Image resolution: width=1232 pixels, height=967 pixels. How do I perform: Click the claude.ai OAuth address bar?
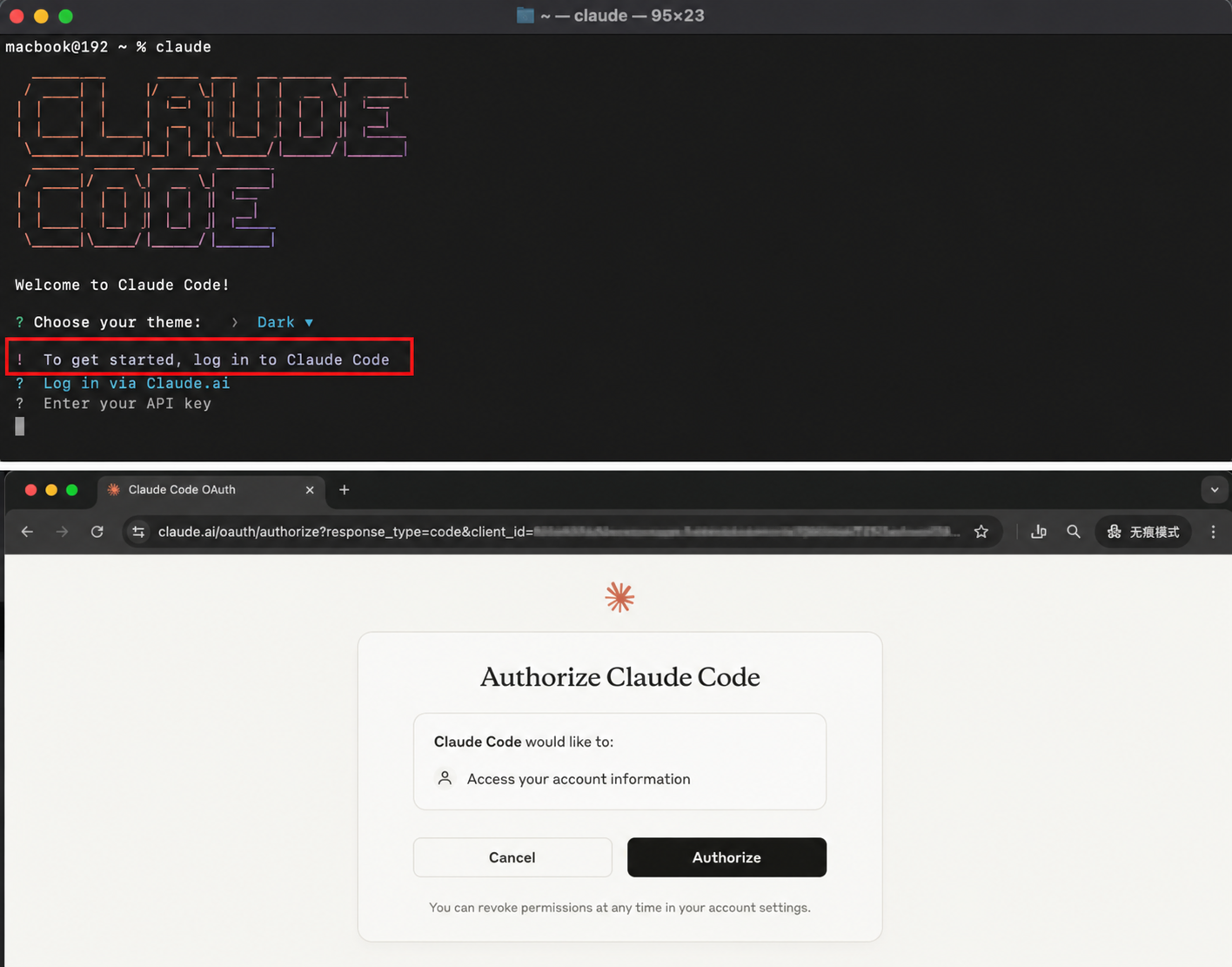(559, 532)
